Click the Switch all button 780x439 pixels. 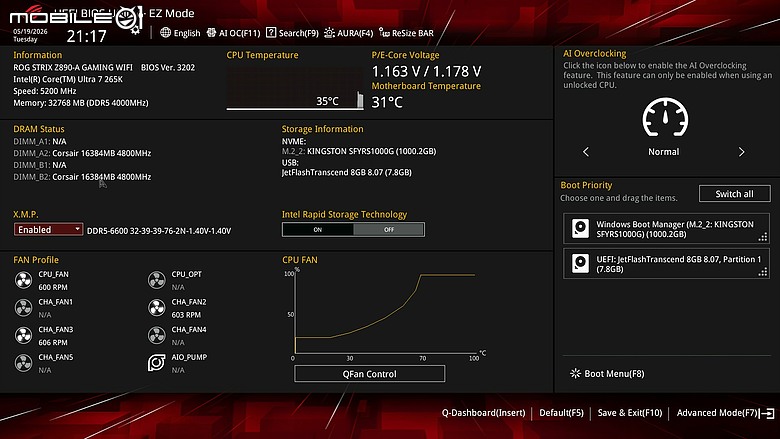pos(735,194)
